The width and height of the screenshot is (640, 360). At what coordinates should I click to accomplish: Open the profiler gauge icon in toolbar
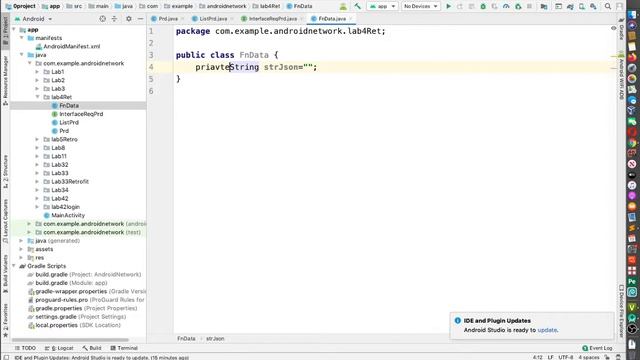point(506,7)
